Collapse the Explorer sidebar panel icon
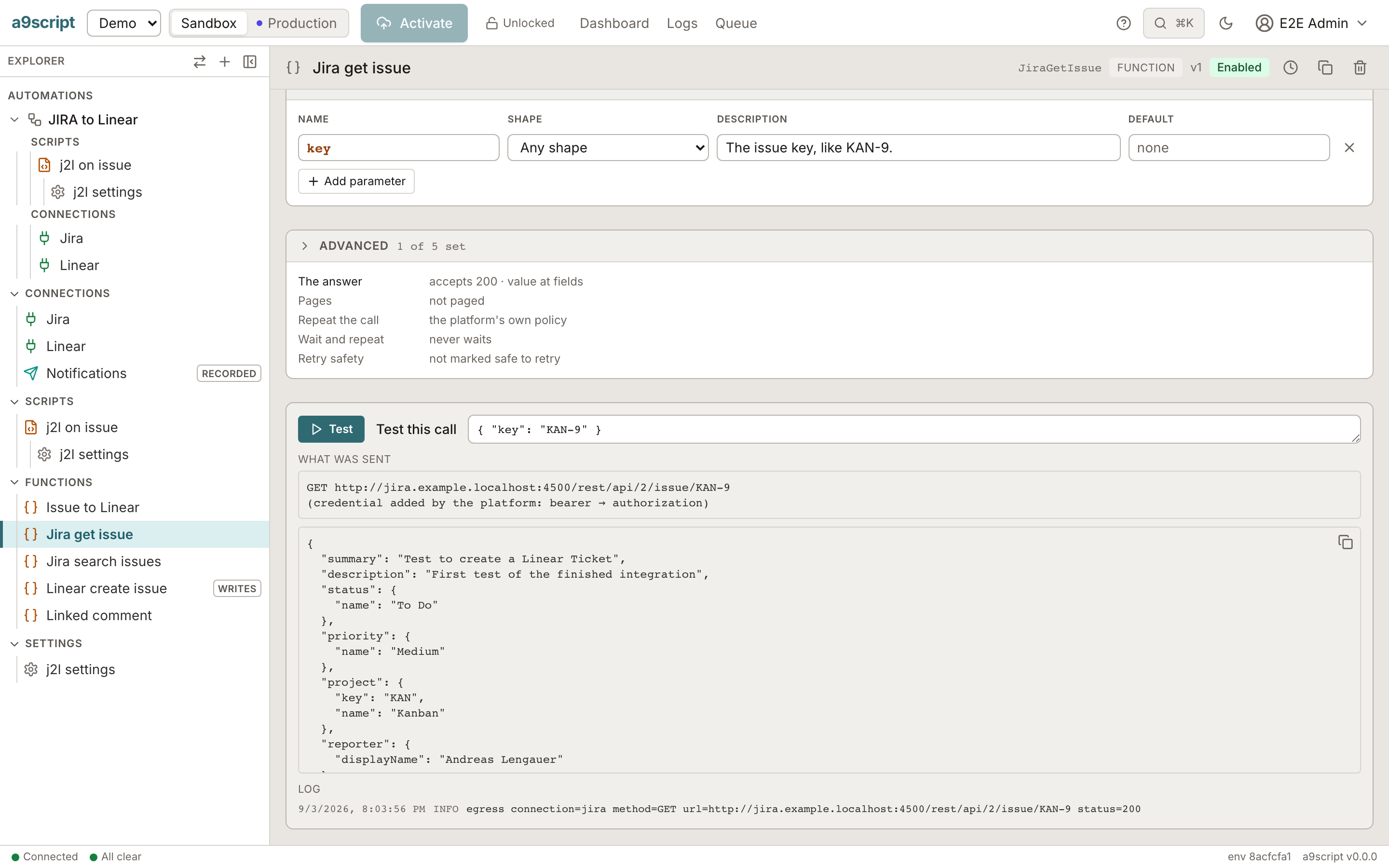Viewport: 1389px width, 868px height. click(x=250, y=61)
